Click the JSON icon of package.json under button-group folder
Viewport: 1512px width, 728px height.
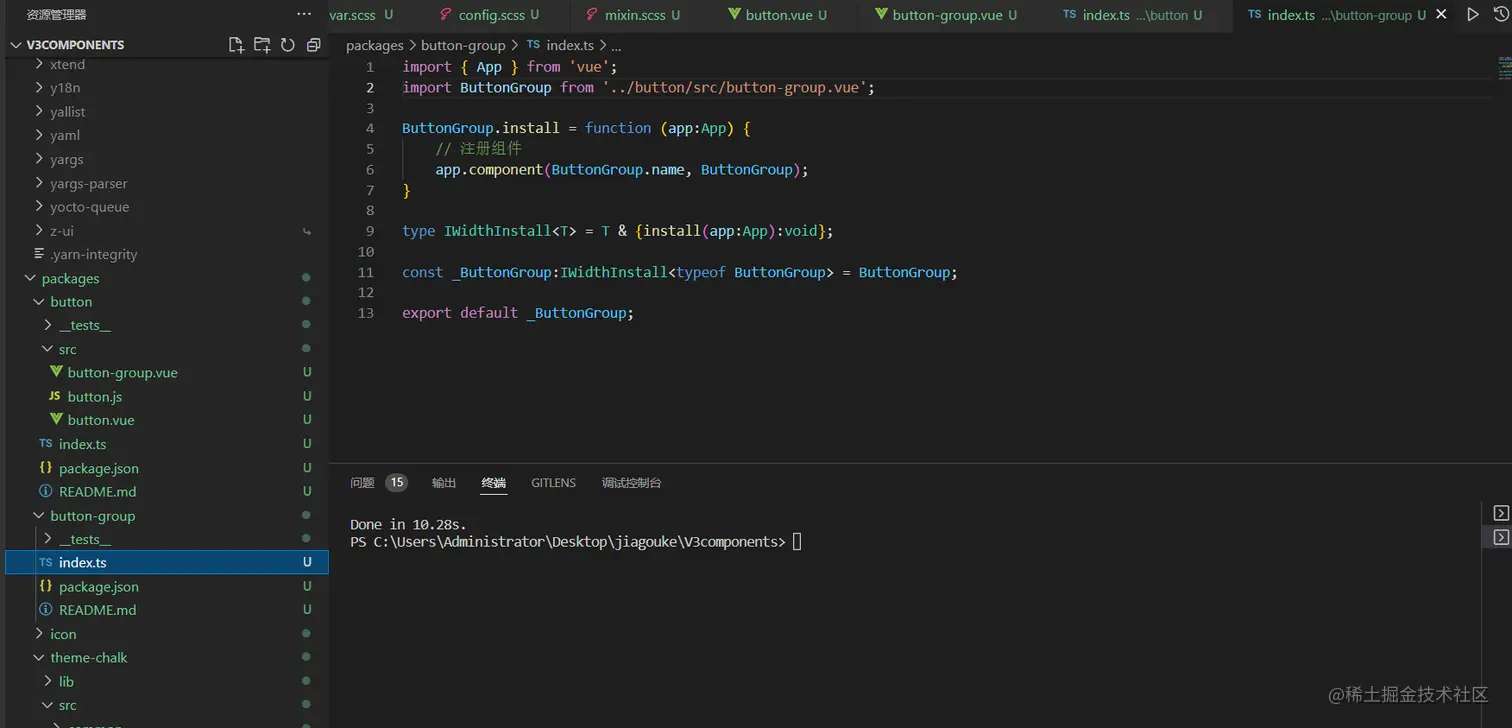[x=46, y=586]
